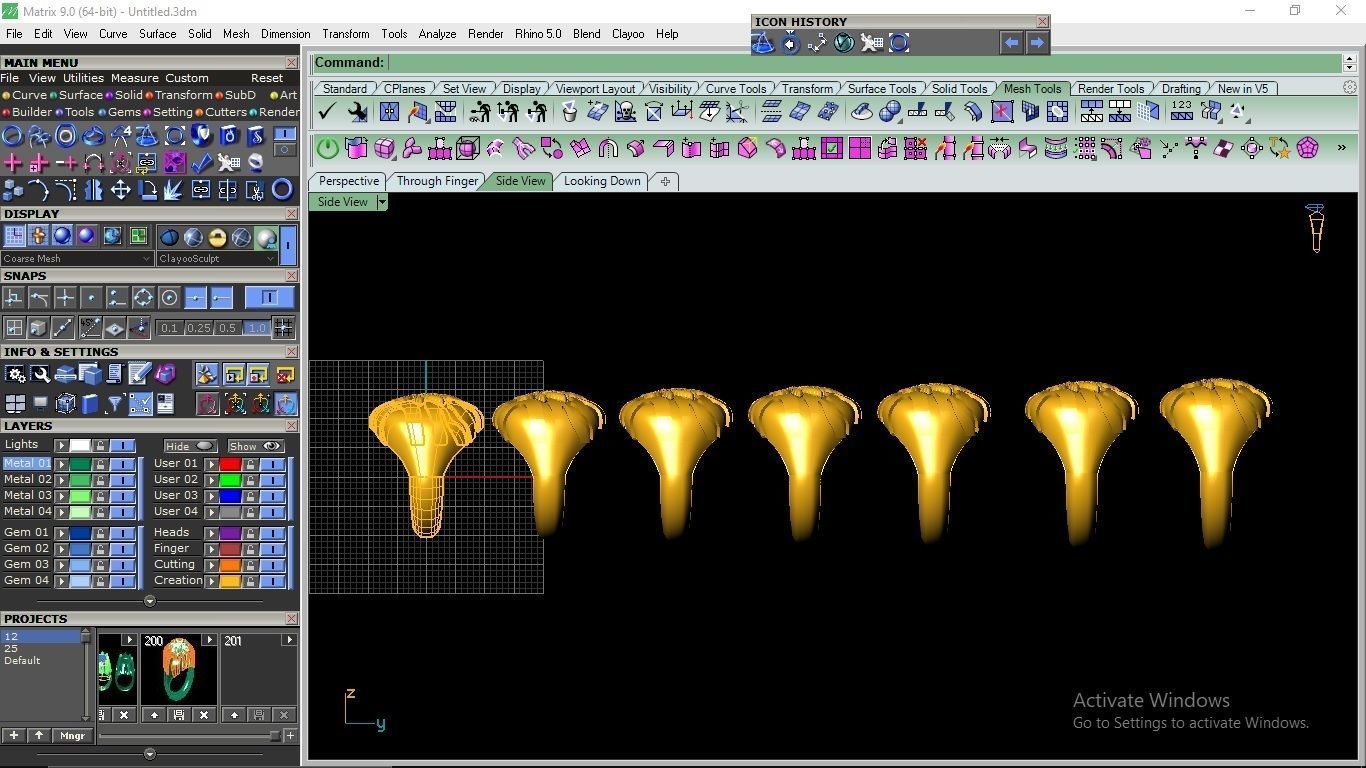Select the Looking Down viewport tab
This screenshot has width=1366, height=768.
(x=602, y=181)
